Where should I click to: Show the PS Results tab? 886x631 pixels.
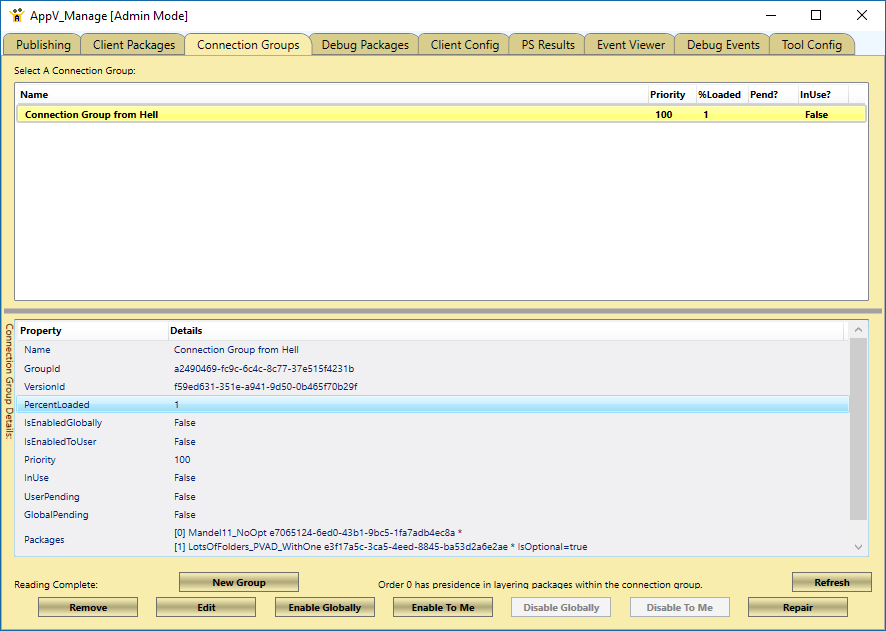pos(548,45)
